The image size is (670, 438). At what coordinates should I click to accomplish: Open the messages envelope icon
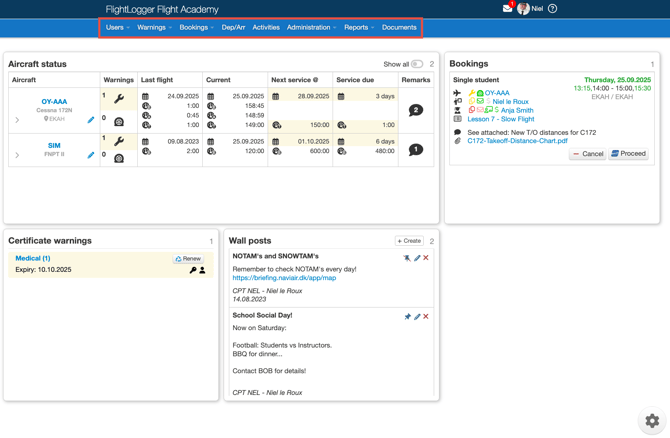(x=507, y=9)
